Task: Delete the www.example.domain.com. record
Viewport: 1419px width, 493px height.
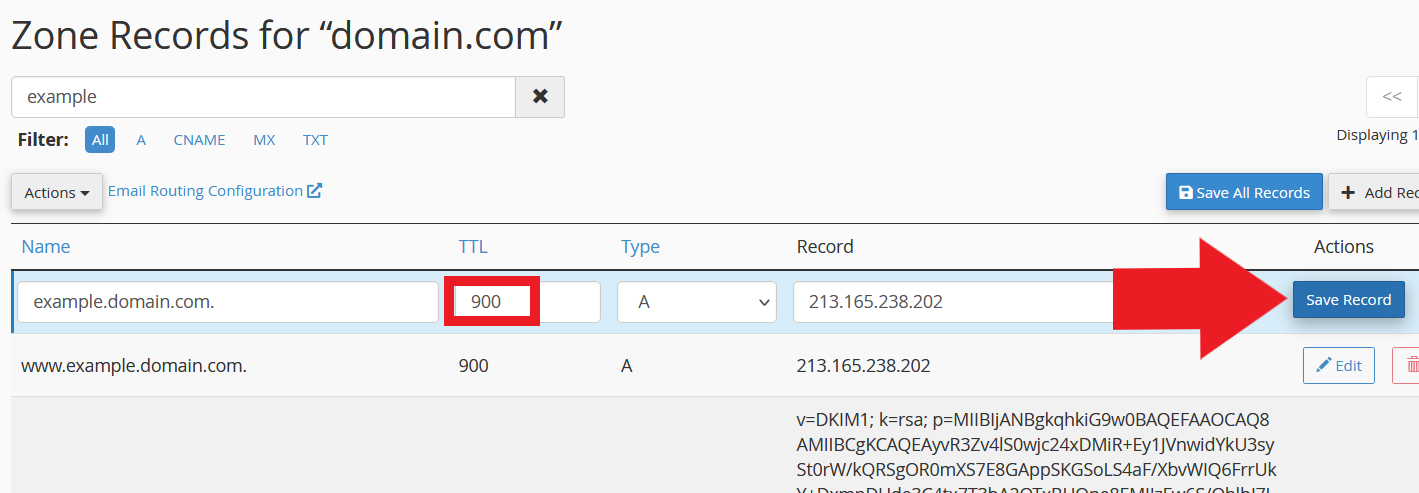Action: click(1407, 365)
